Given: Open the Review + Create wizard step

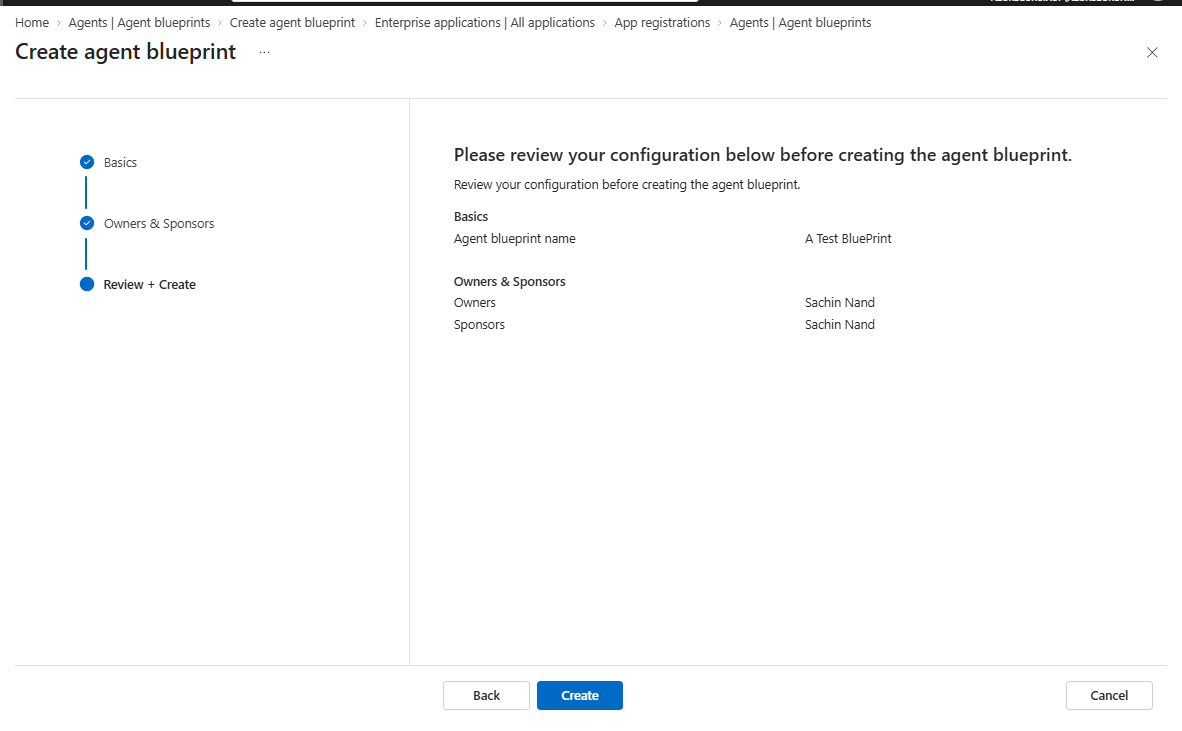Looking at the screenshot, I should 149,285.
